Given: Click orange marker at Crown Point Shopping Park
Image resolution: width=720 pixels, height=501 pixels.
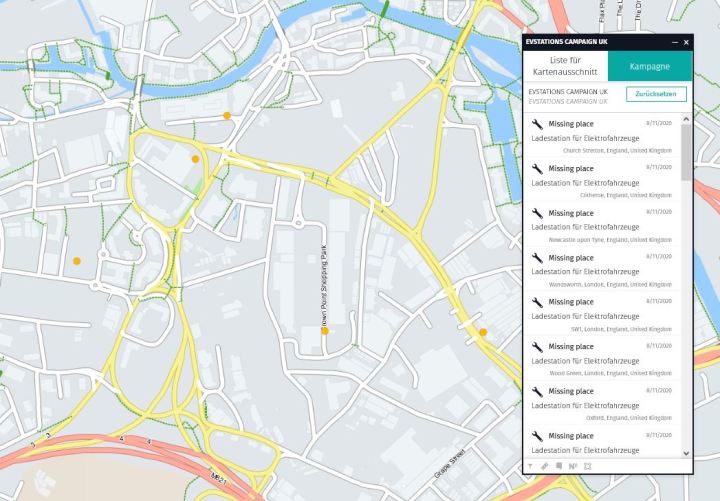Looking at the screenshot, I should 325,331.
